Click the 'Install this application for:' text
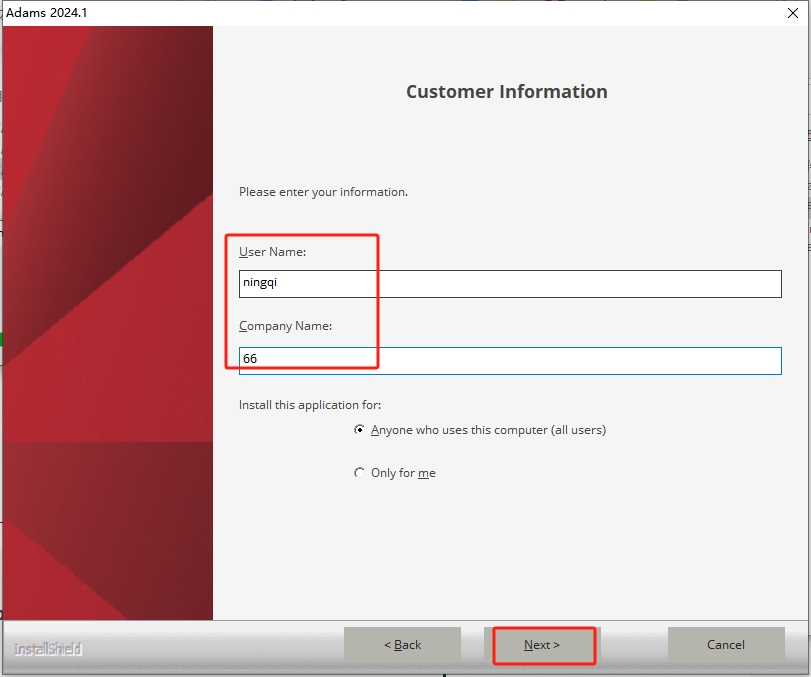The width and height of the screenshot is (811, 677). (x=310, y=405)
